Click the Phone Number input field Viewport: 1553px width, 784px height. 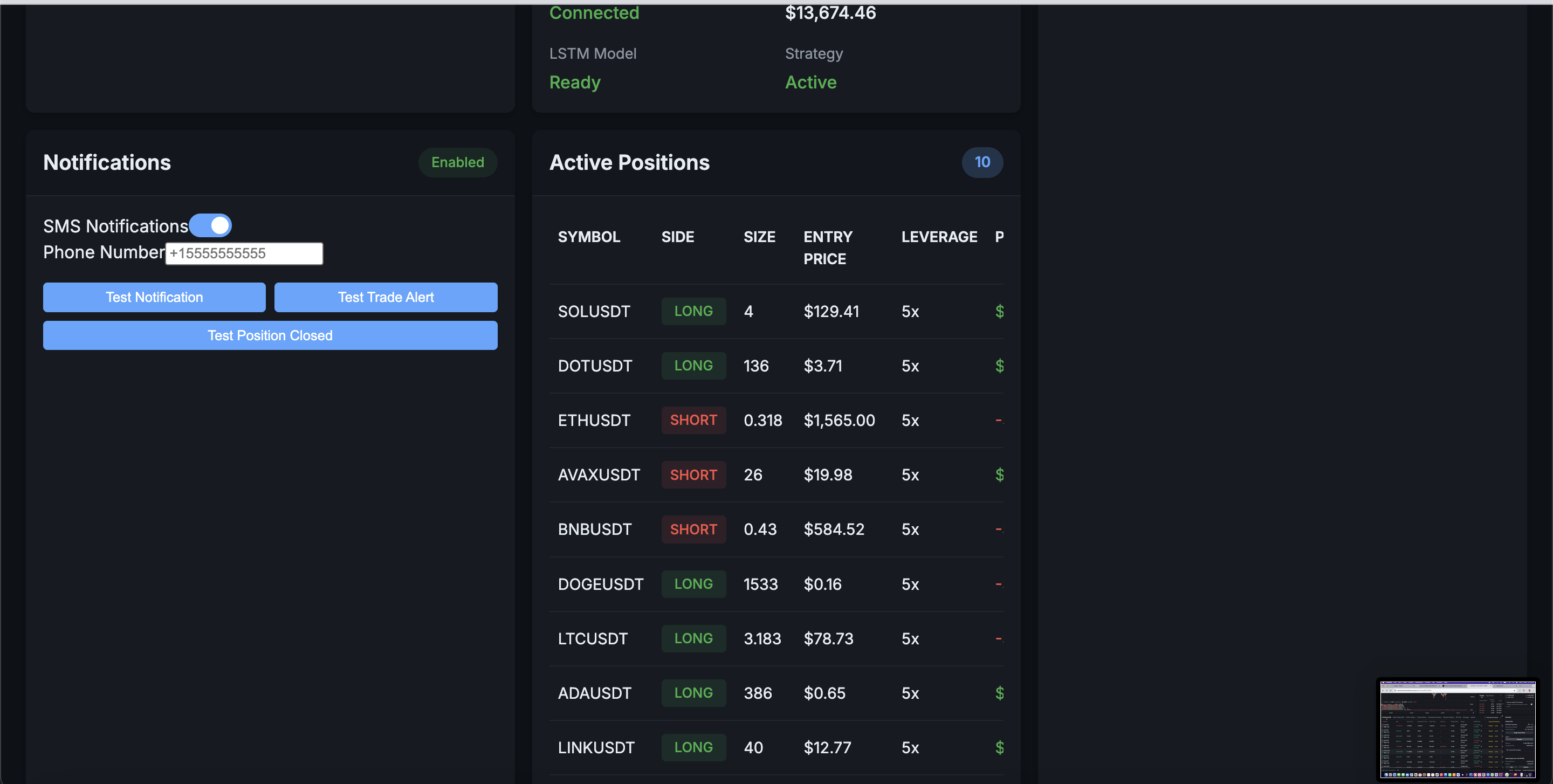pyautogui.click(x=244, y=253)
